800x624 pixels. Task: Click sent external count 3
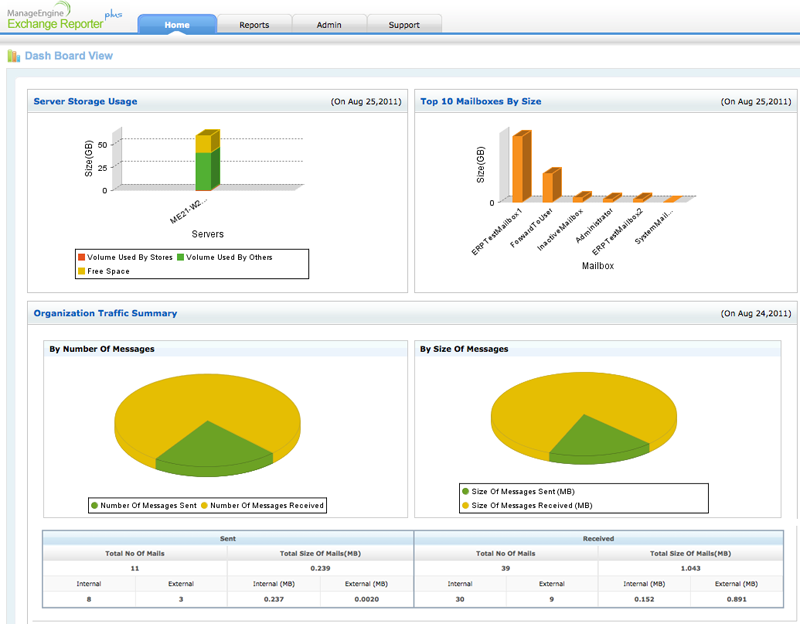click(181, 599)
